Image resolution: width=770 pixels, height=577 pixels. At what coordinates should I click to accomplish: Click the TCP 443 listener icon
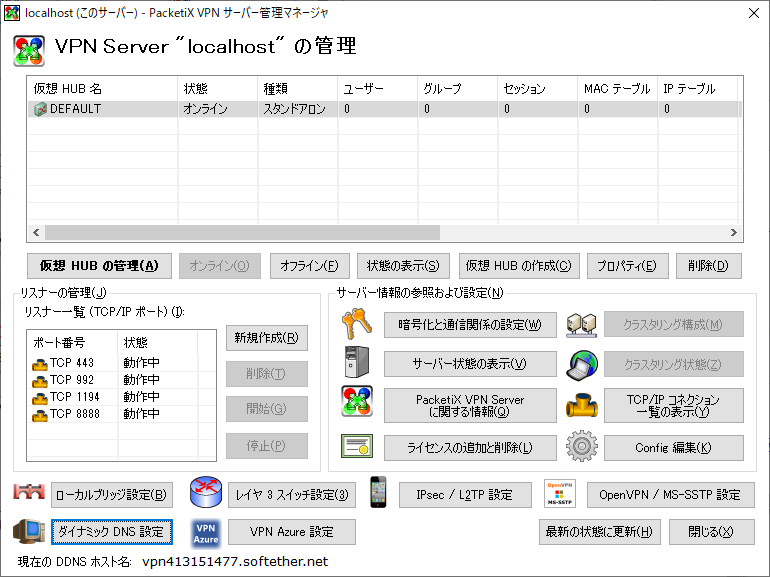pos(40,364)
